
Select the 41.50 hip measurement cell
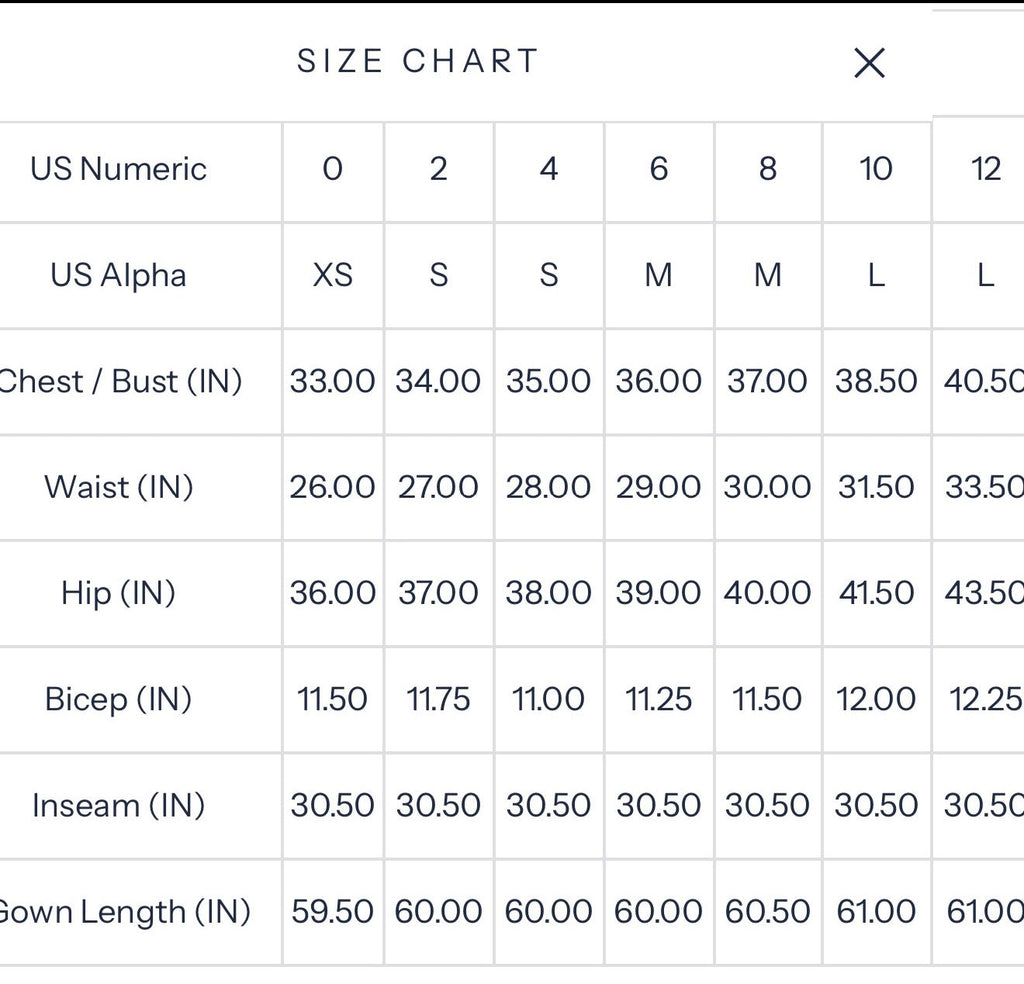coord(876,594)
